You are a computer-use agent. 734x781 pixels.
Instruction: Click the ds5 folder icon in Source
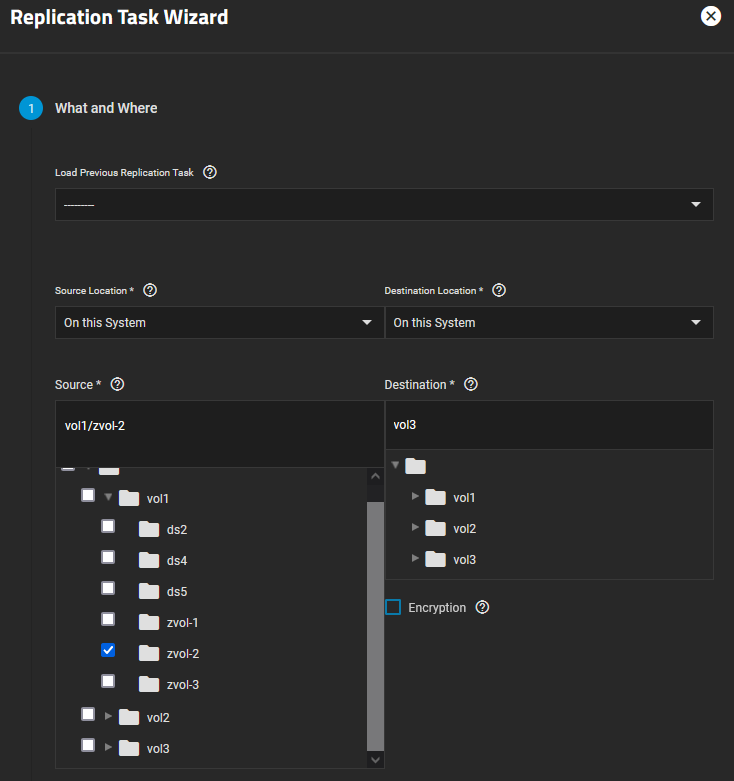(x=149, y=591)
